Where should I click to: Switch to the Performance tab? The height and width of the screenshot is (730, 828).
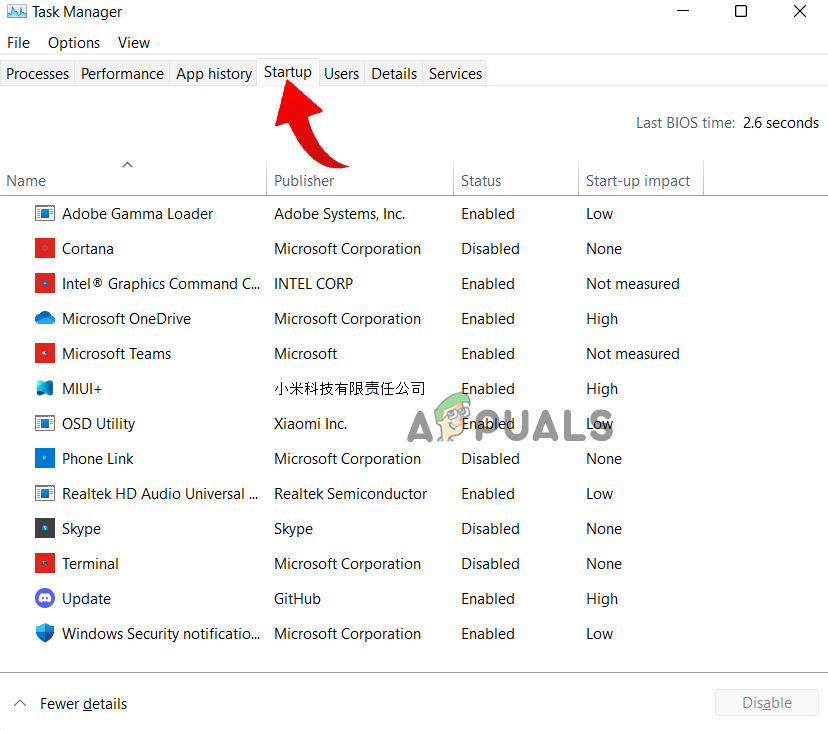122,73
